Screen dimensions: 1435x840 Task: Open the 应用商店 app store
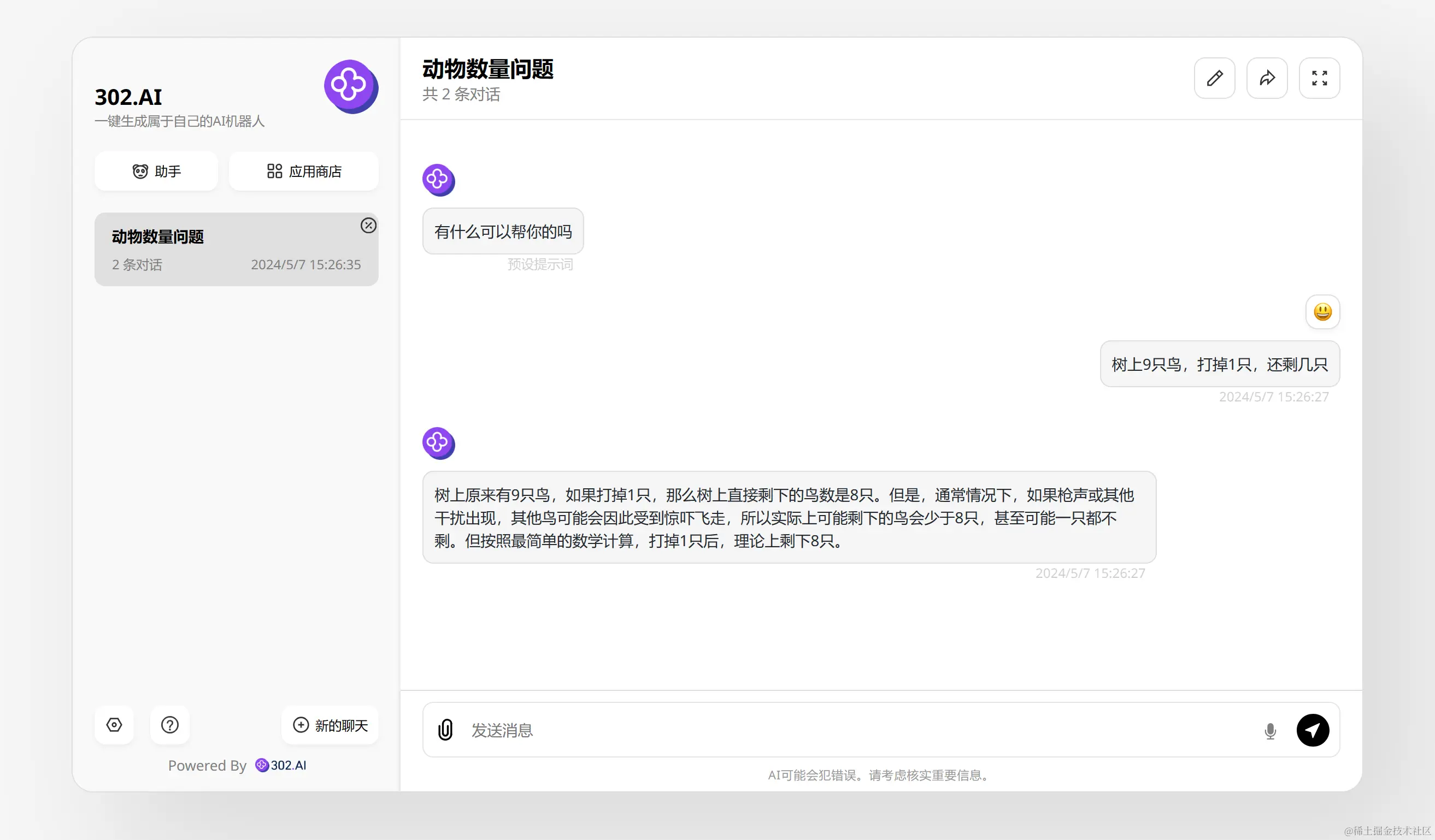[x=303, y=171]
